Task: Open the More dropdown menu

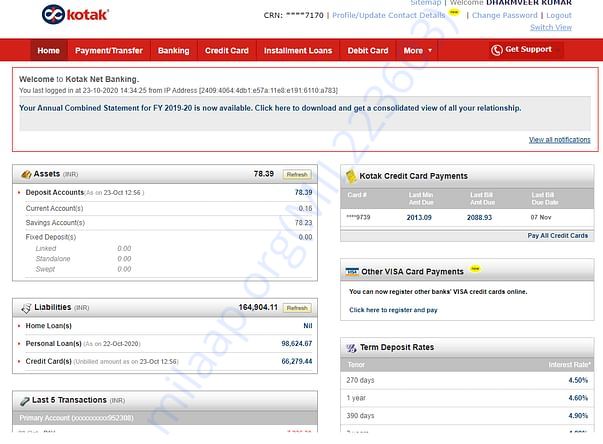Action: coord(417,50)
